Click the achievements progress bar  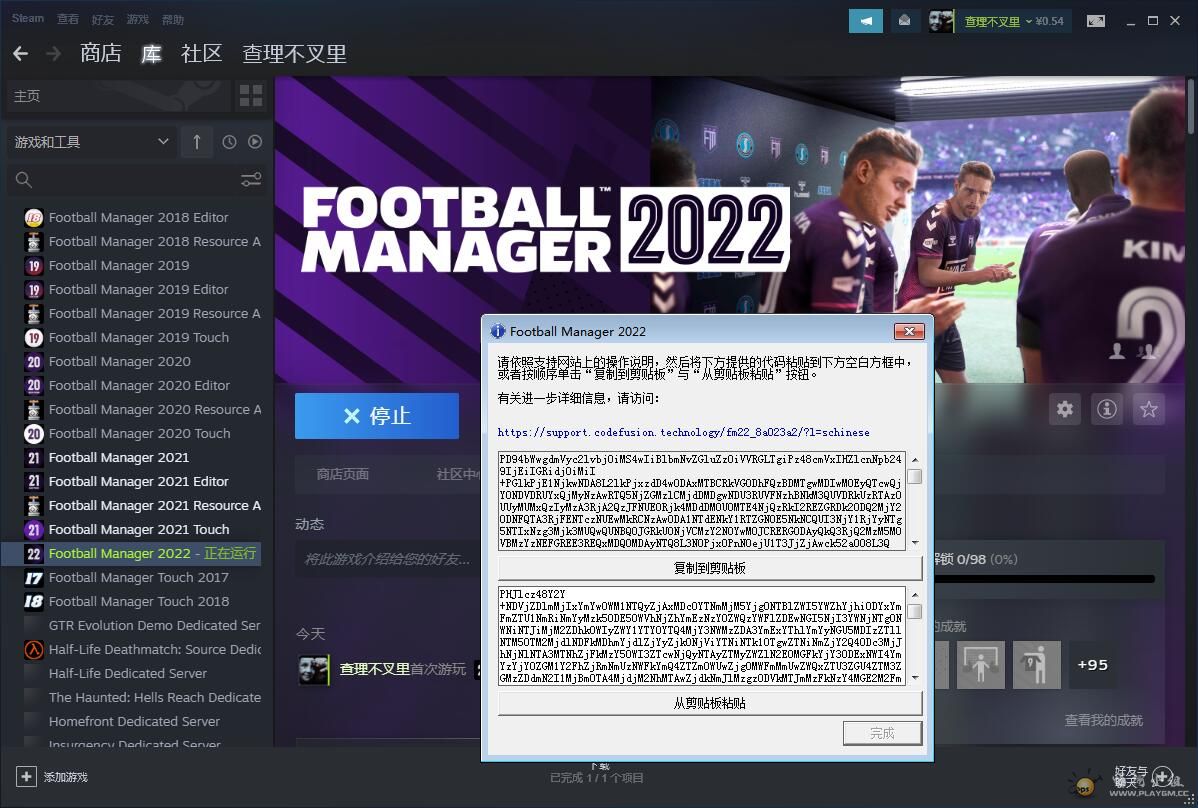[x=1044, y=579]
